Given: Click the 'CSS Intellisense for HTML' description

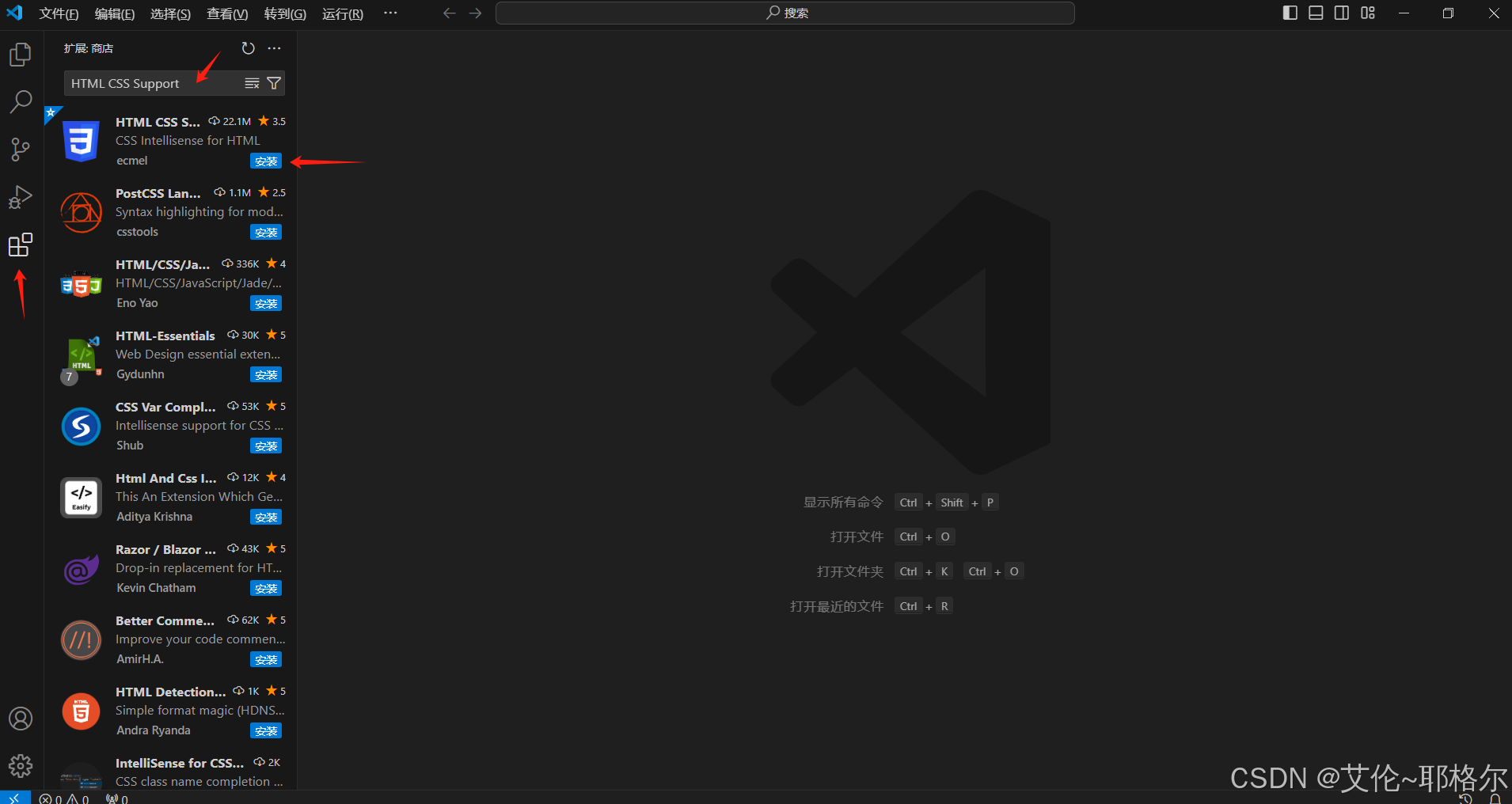Looking at the screenshot, I should click(x=188, y=141).
